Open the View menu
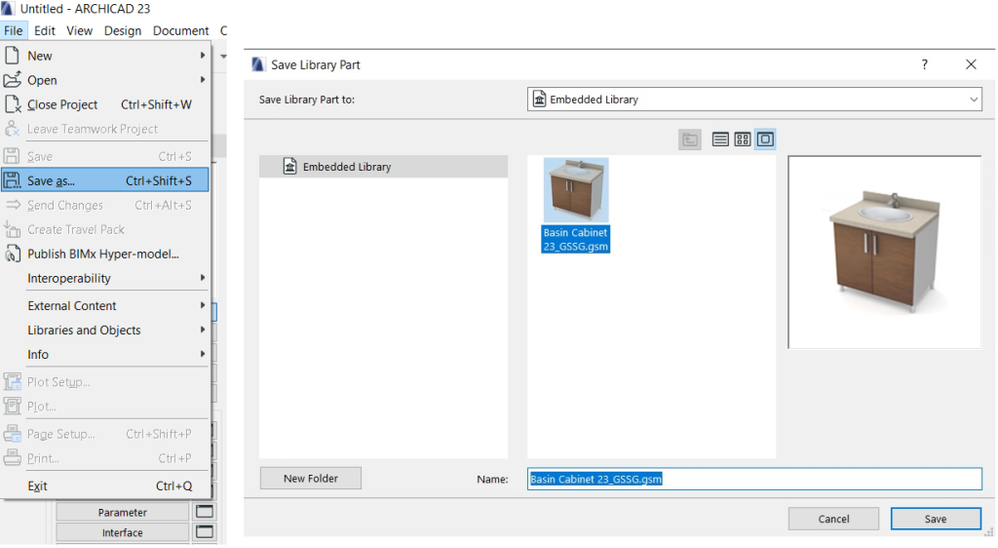The height and width of the screenshot is (548, 998). pyautogui.click(x=80, y=31)
